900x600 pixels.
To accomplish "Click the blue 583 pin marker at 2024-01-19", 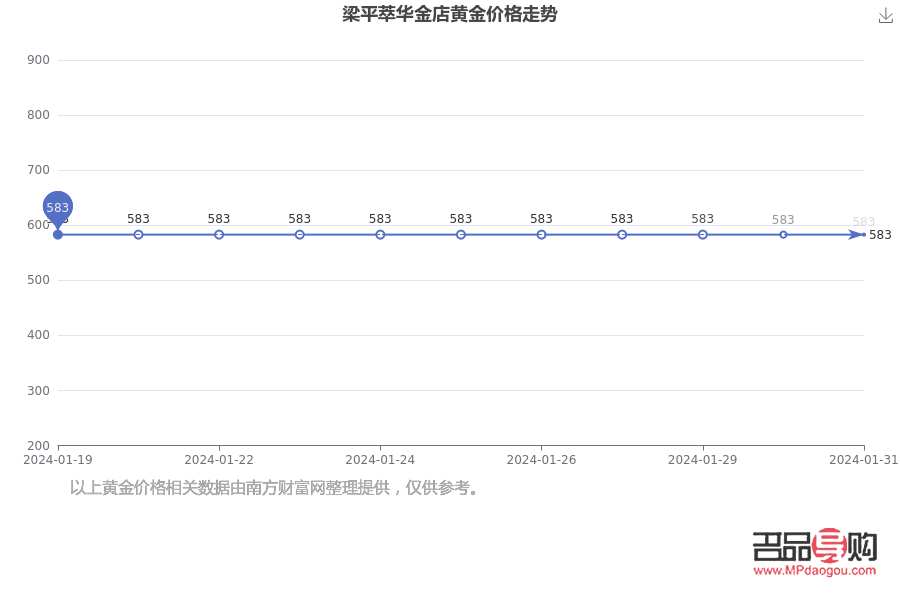I will (x=57, y=209).
